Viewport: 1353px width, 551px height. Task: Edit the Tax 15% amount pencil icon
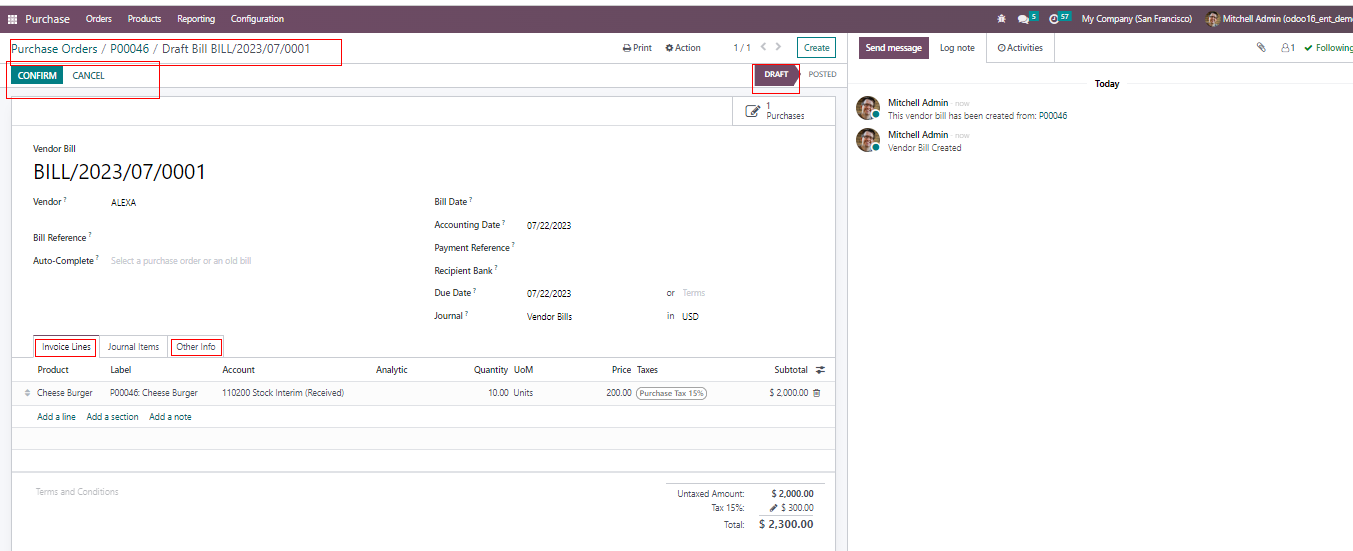pos(773,508)
